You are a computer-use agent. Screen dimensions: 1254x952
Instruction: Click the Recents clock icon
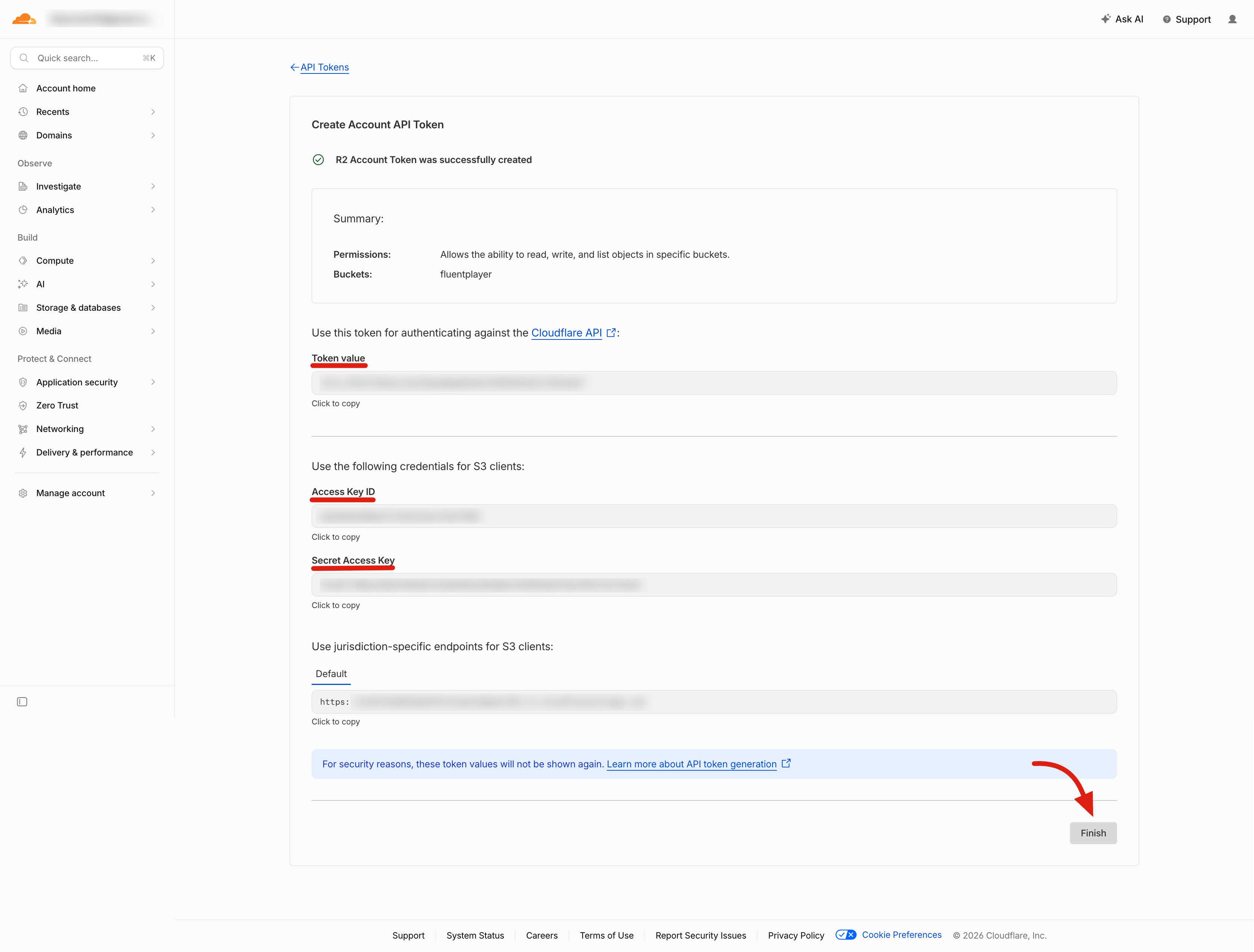tap(23, 112)
